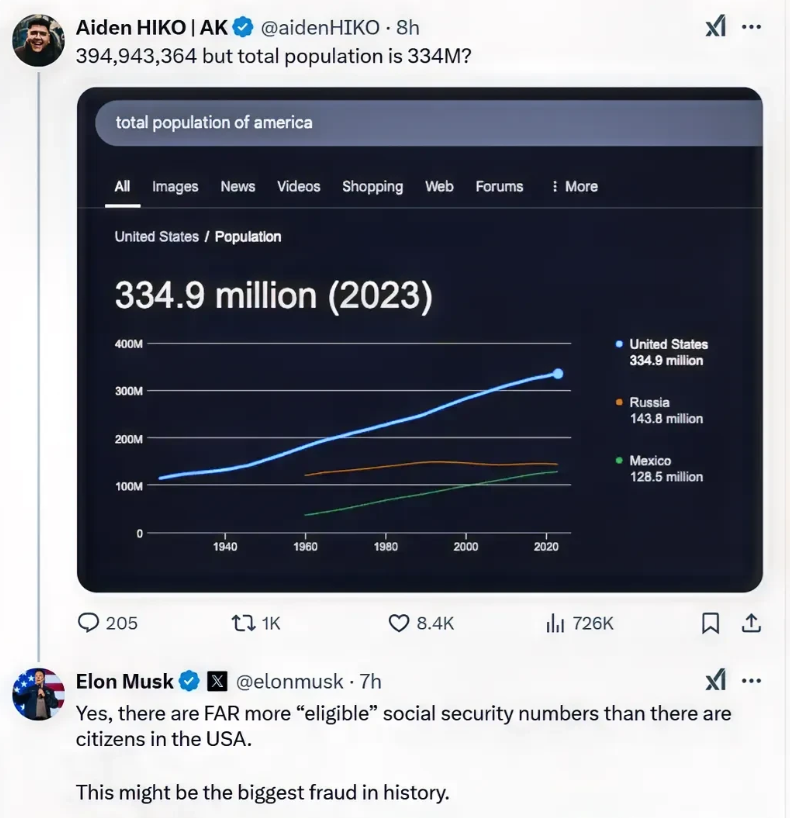
Task: Open the Videos search tab
Action: pos(298,186)
